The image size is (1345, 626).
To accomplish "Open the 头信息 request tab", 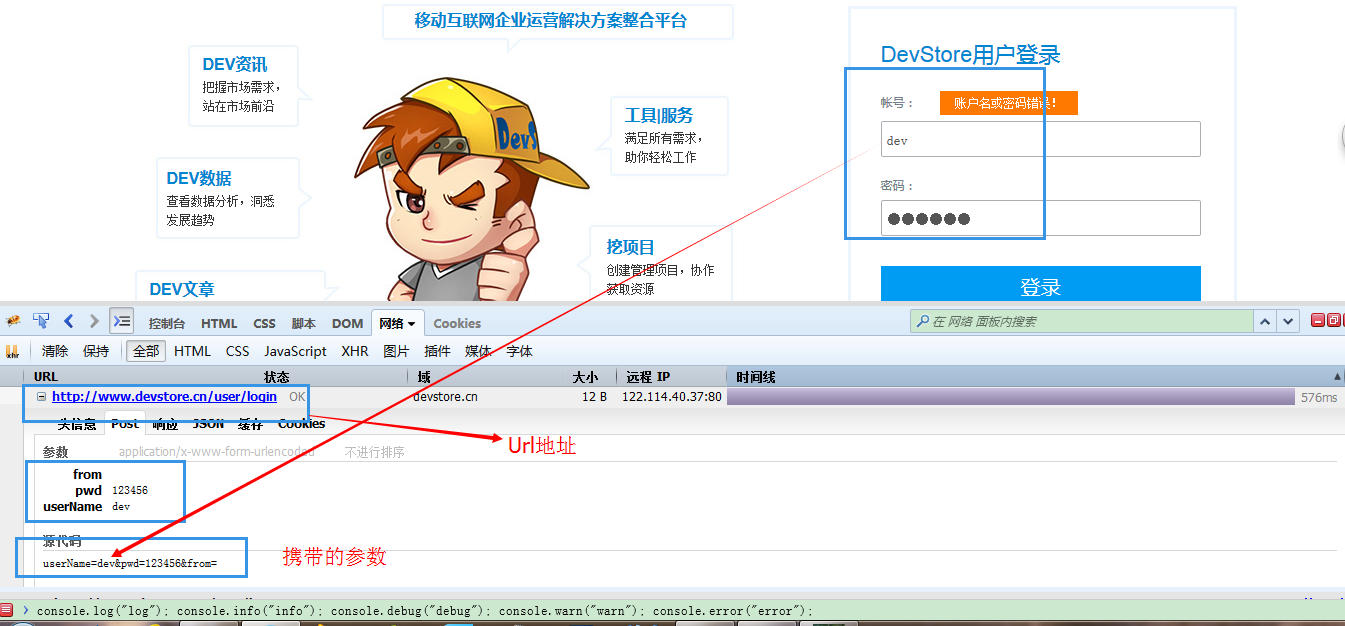I will tap(77, 424).
